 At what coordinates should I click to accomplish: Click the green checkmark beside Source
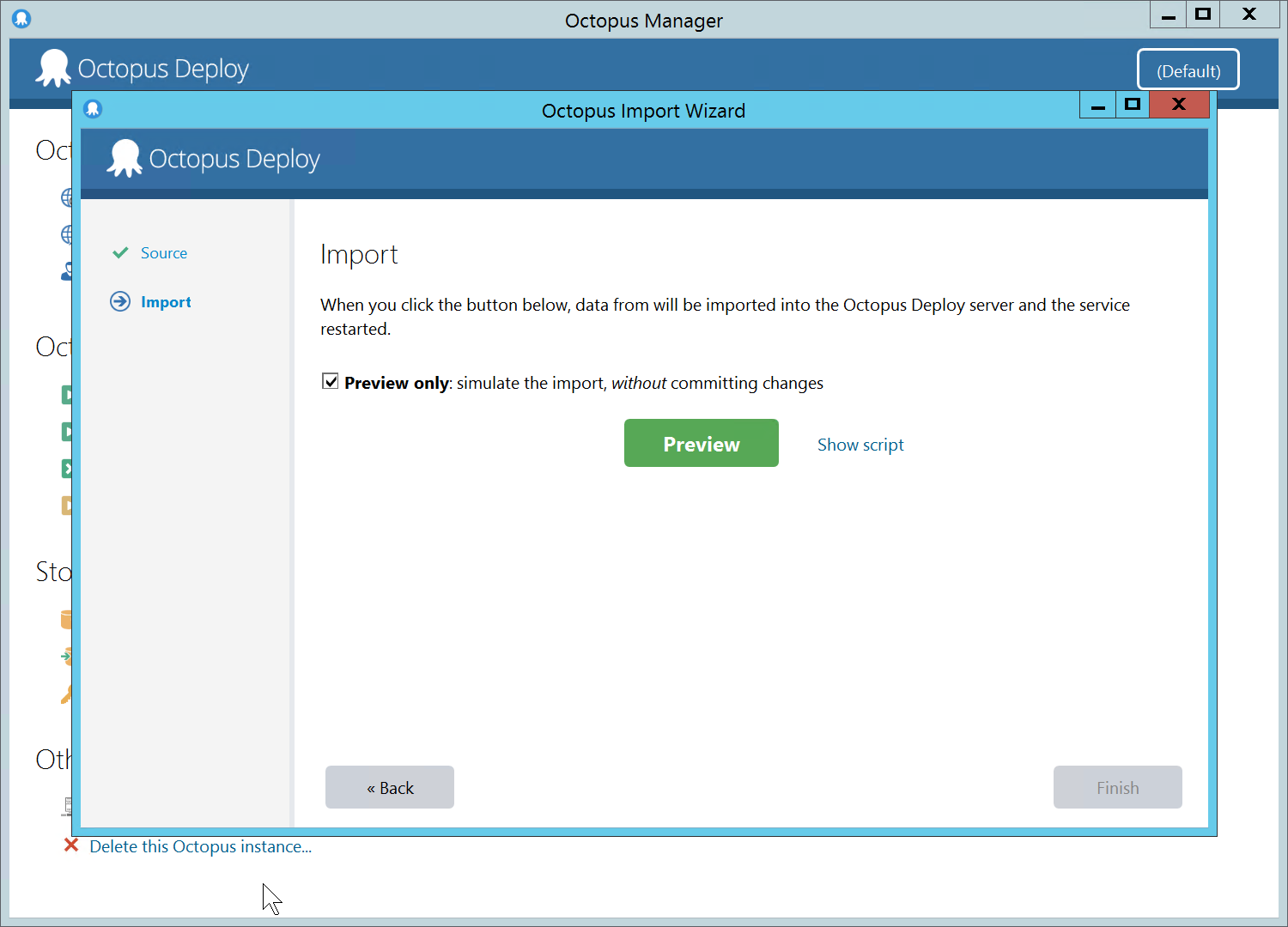tap(120, 253)
